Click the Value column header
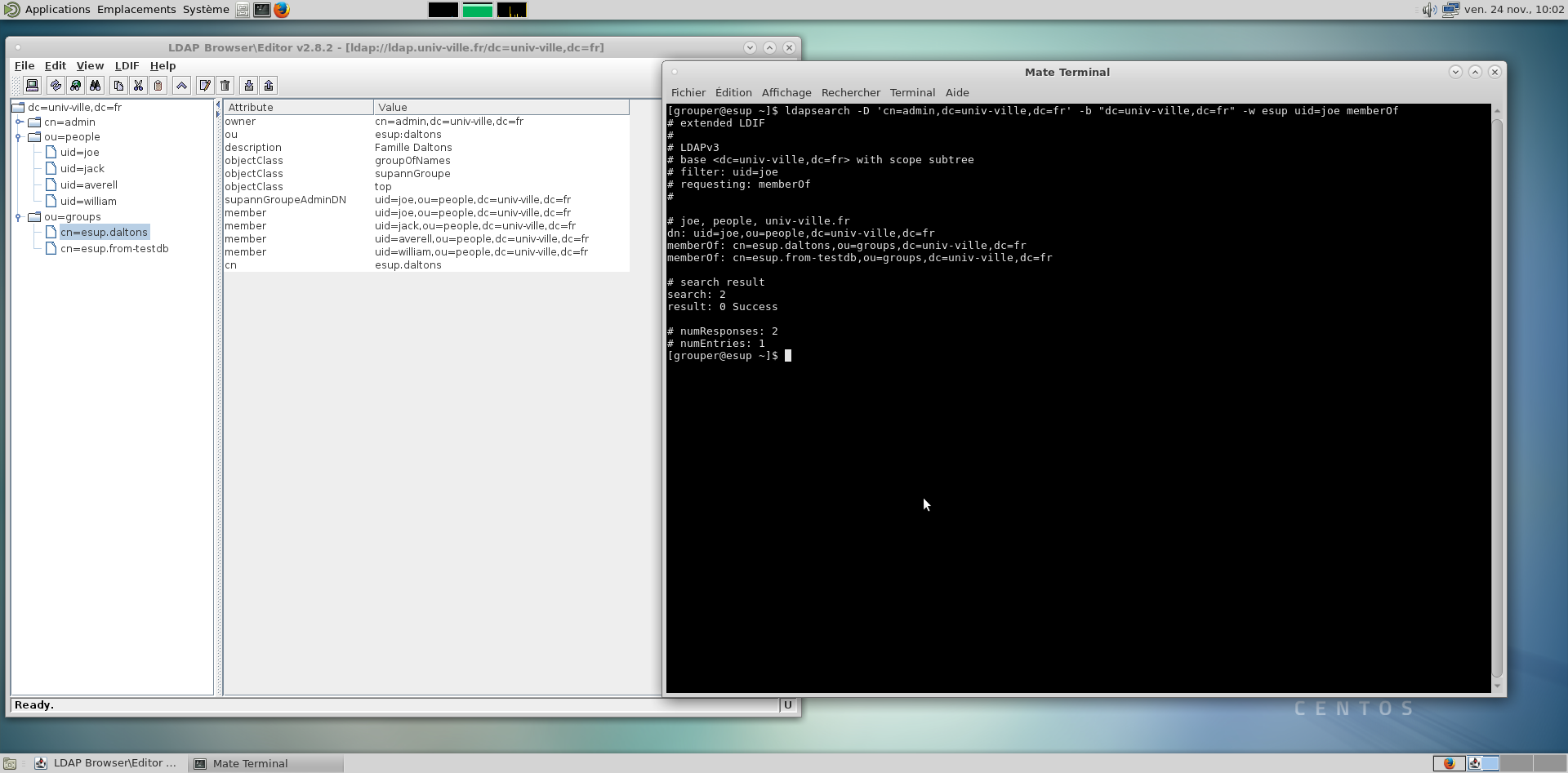Image resolution: width=1568 pixels, height=773 pixels. [x=501, y=108]
